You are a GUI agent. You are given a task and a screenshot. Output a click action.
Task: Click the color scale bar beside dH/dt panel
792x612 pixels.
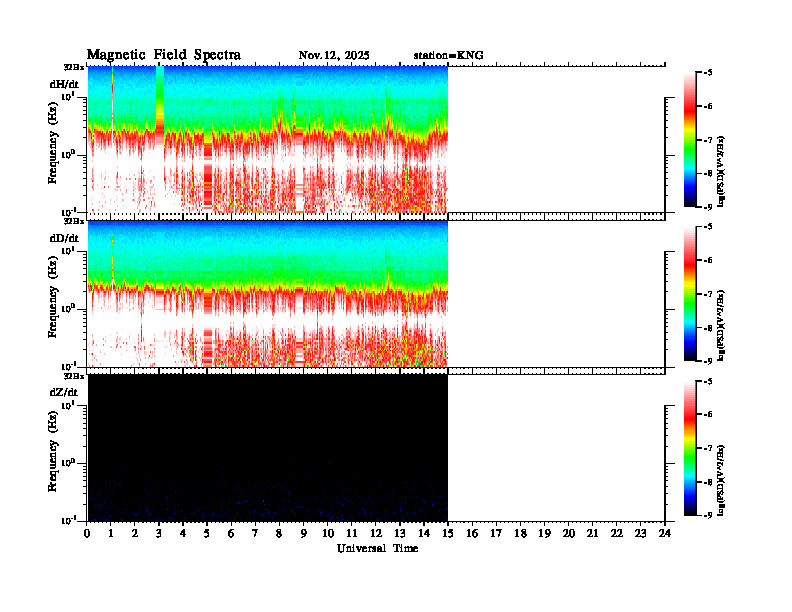click(690, 140)
